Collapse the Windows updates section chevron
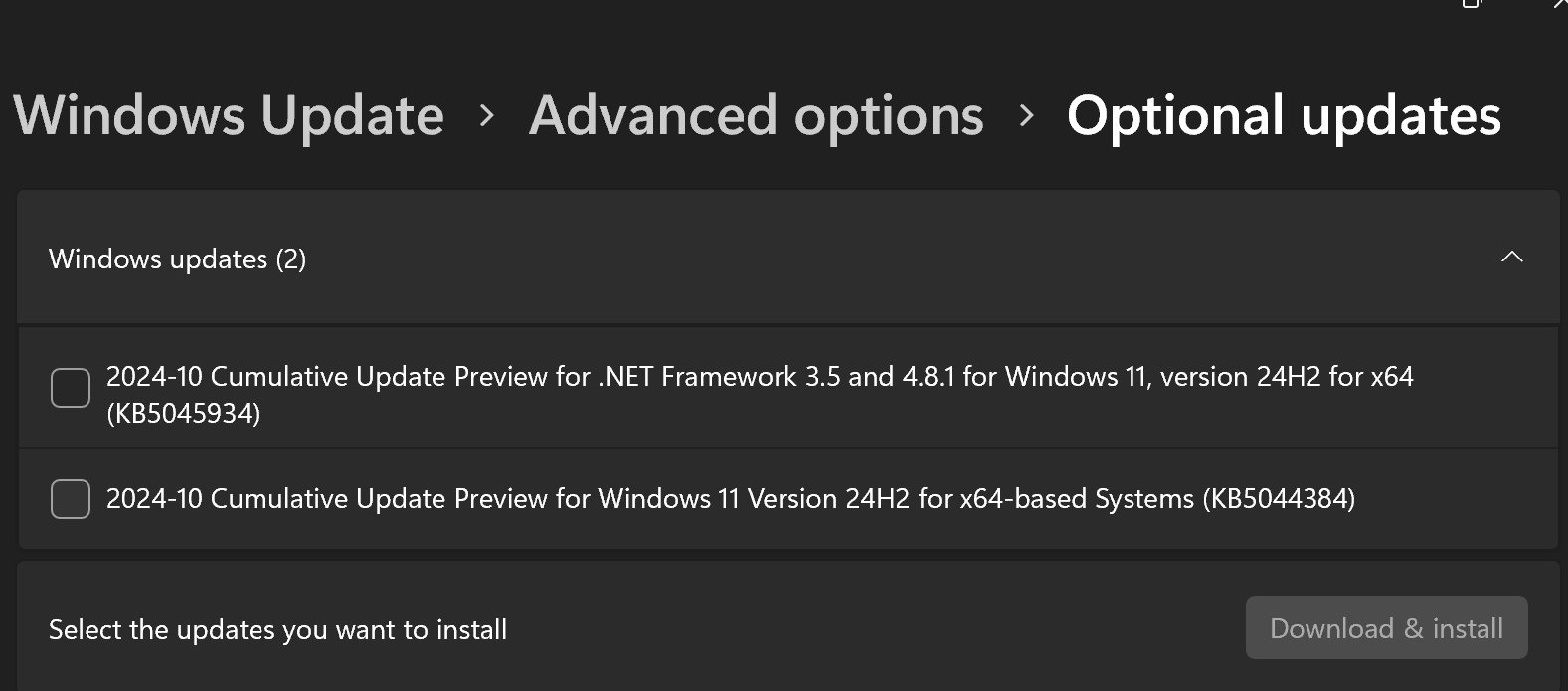1568x691 pixels. pyautogui.click(x=1511, y=258)
